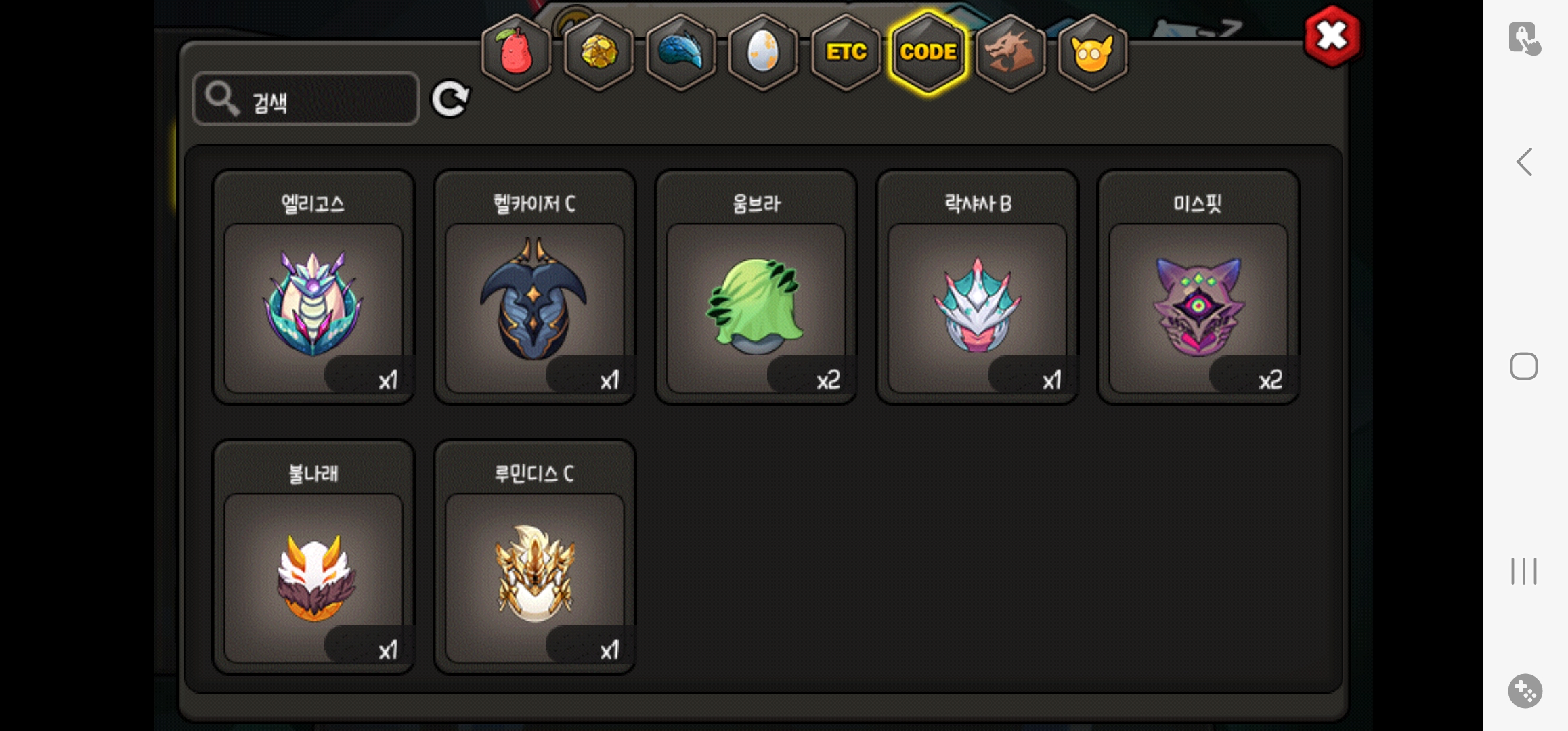
Task: Select the yellow horned creature tab
Action: coord(1092,52)
